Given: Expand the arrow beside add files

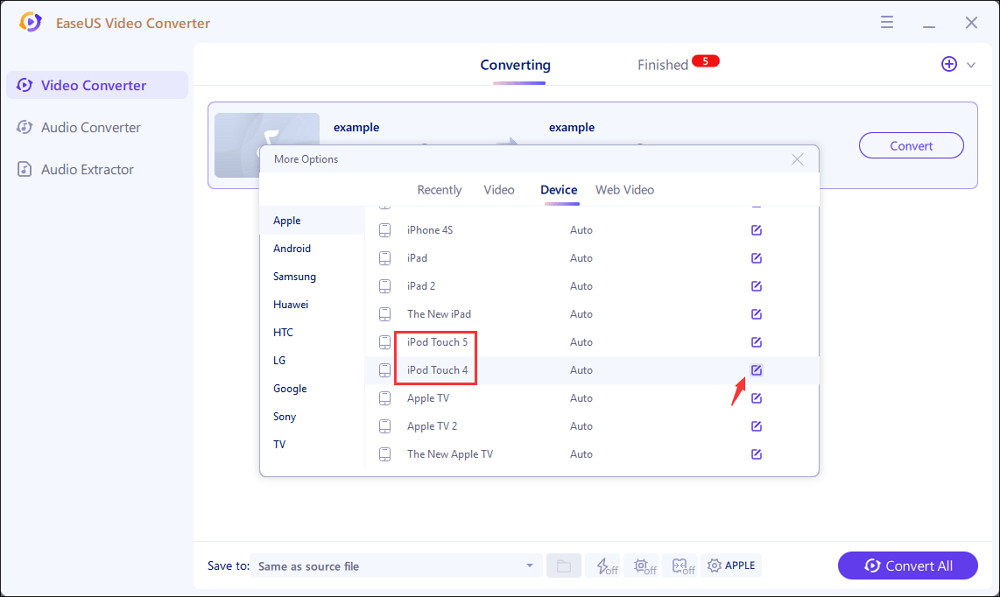Looking at the screenshot, I should (971, 65).
